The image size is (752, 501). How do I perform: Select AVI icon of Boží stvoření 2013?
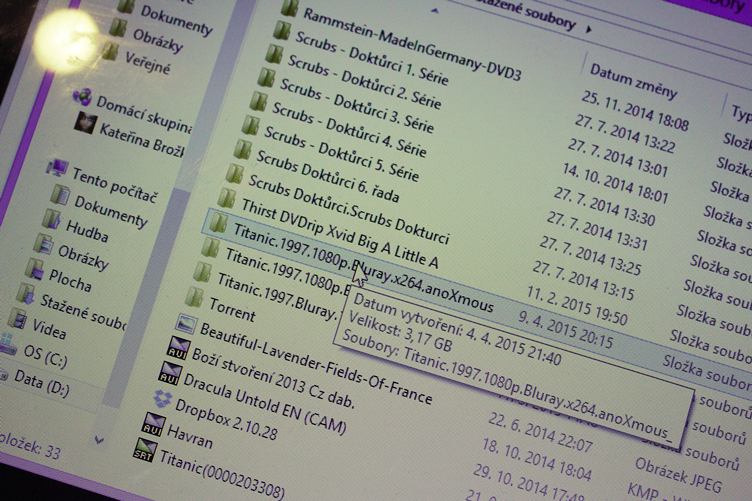tap(178, 348)
